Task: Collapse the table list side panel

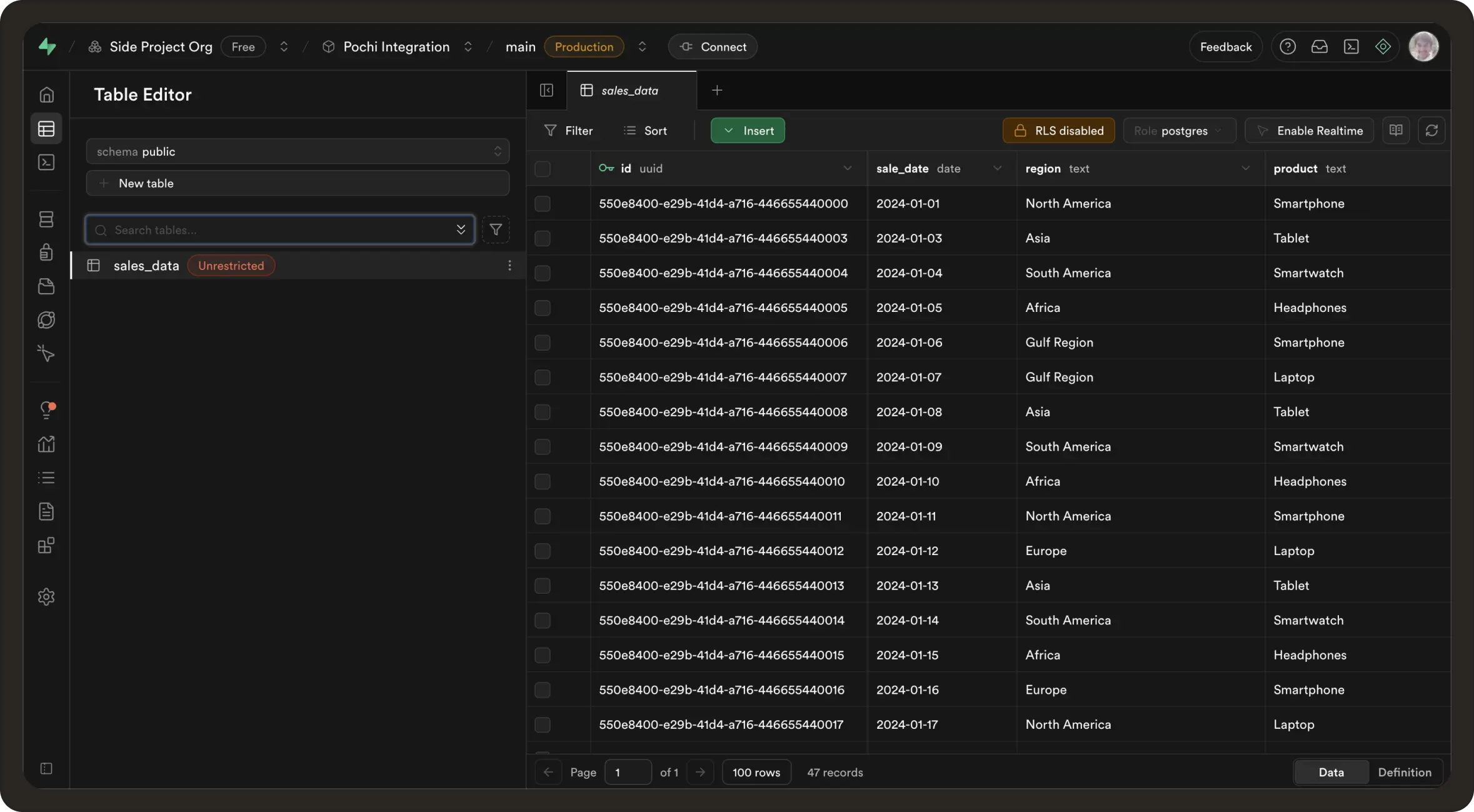Action: click(546, 90)
